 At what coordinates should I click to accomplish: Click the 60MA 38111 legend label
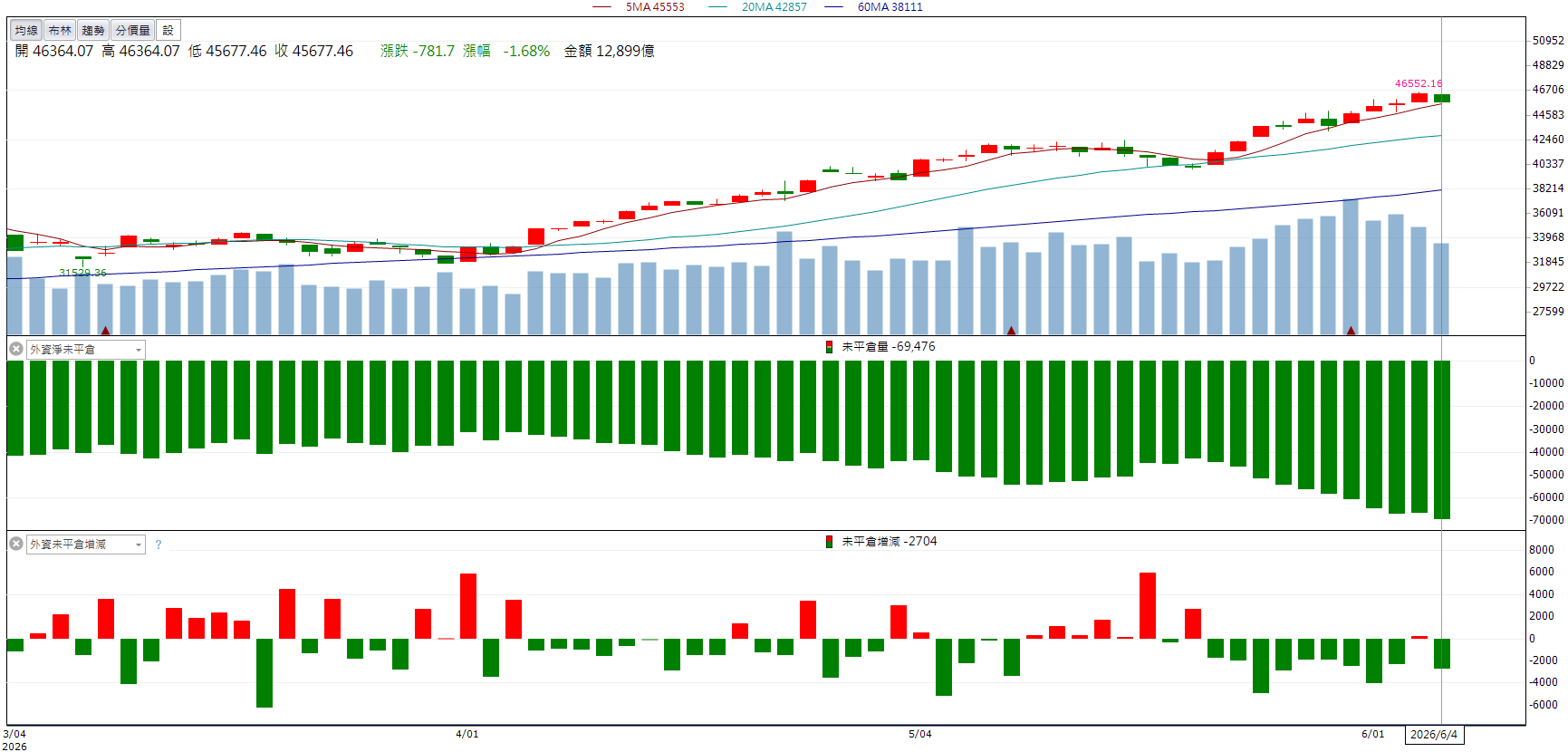(890, 7)
